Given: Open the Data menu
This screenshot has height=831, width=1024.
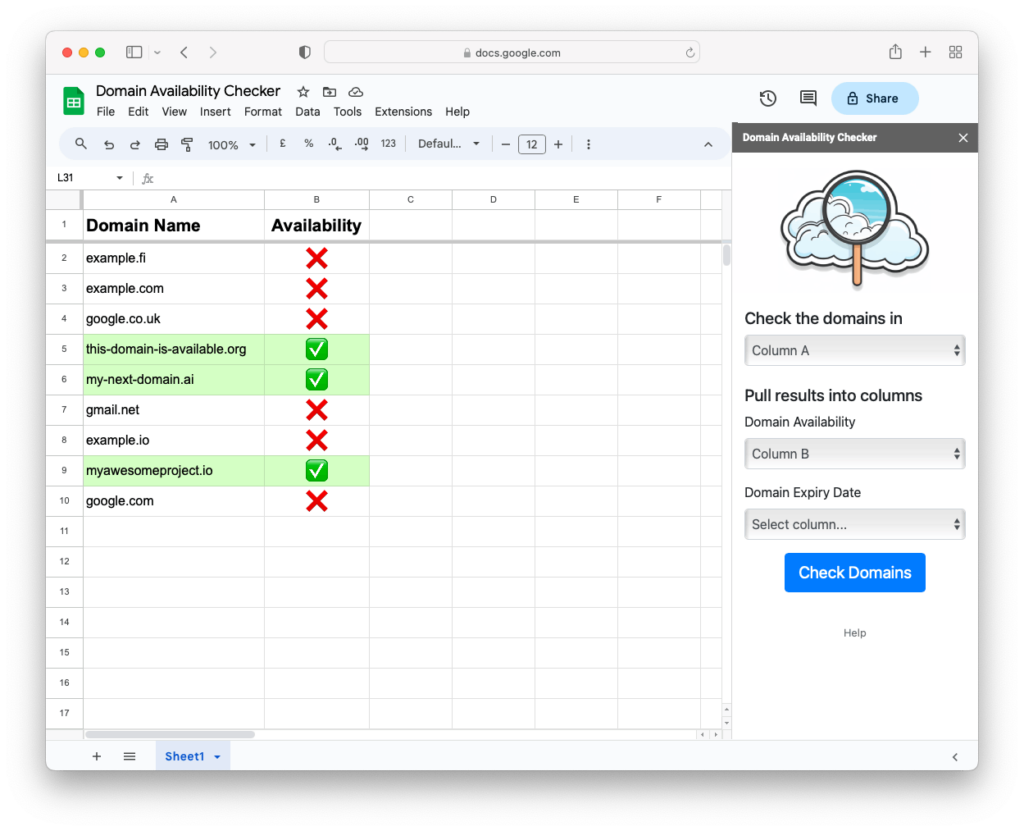Looking at the screenshot, I should tap(308, 112).
